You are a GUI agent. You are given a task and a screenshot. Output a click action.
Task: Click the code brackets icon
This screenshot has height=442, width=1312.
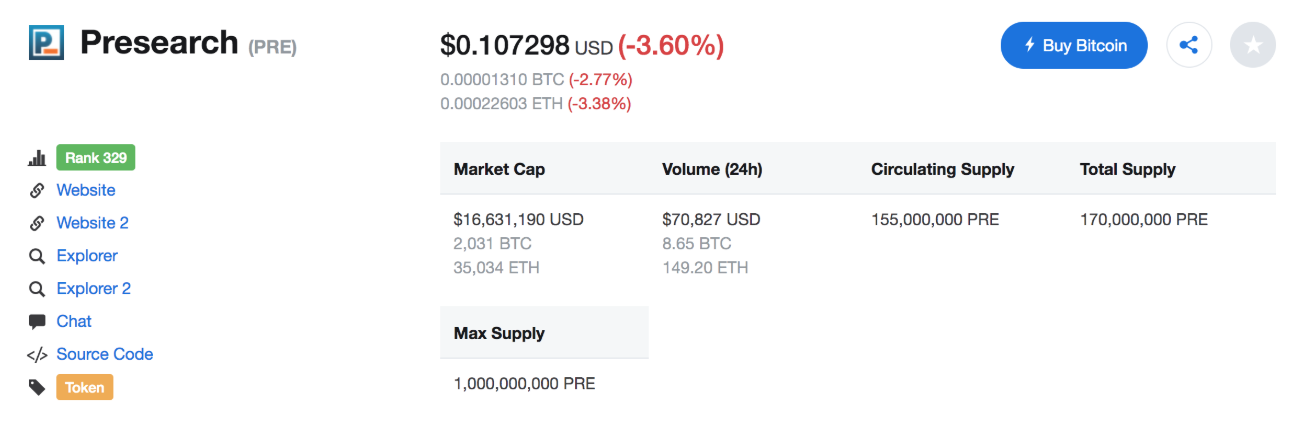coord(38,355)
